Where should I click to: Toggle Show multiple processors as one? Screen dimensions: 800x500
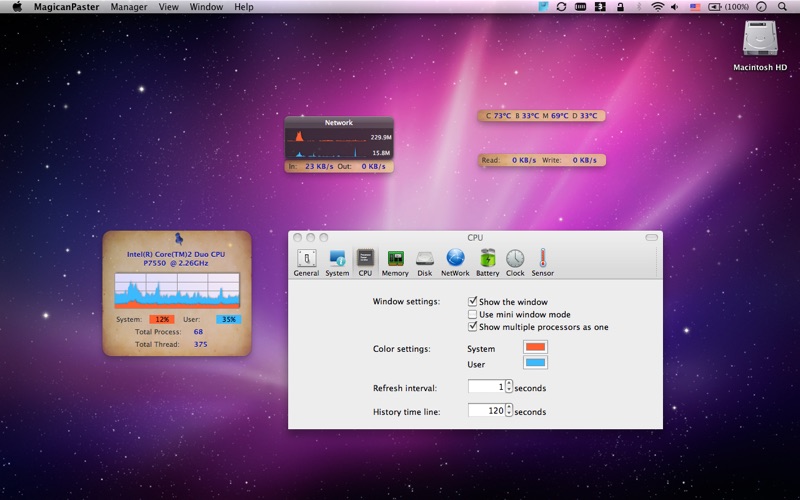point(473,327)
